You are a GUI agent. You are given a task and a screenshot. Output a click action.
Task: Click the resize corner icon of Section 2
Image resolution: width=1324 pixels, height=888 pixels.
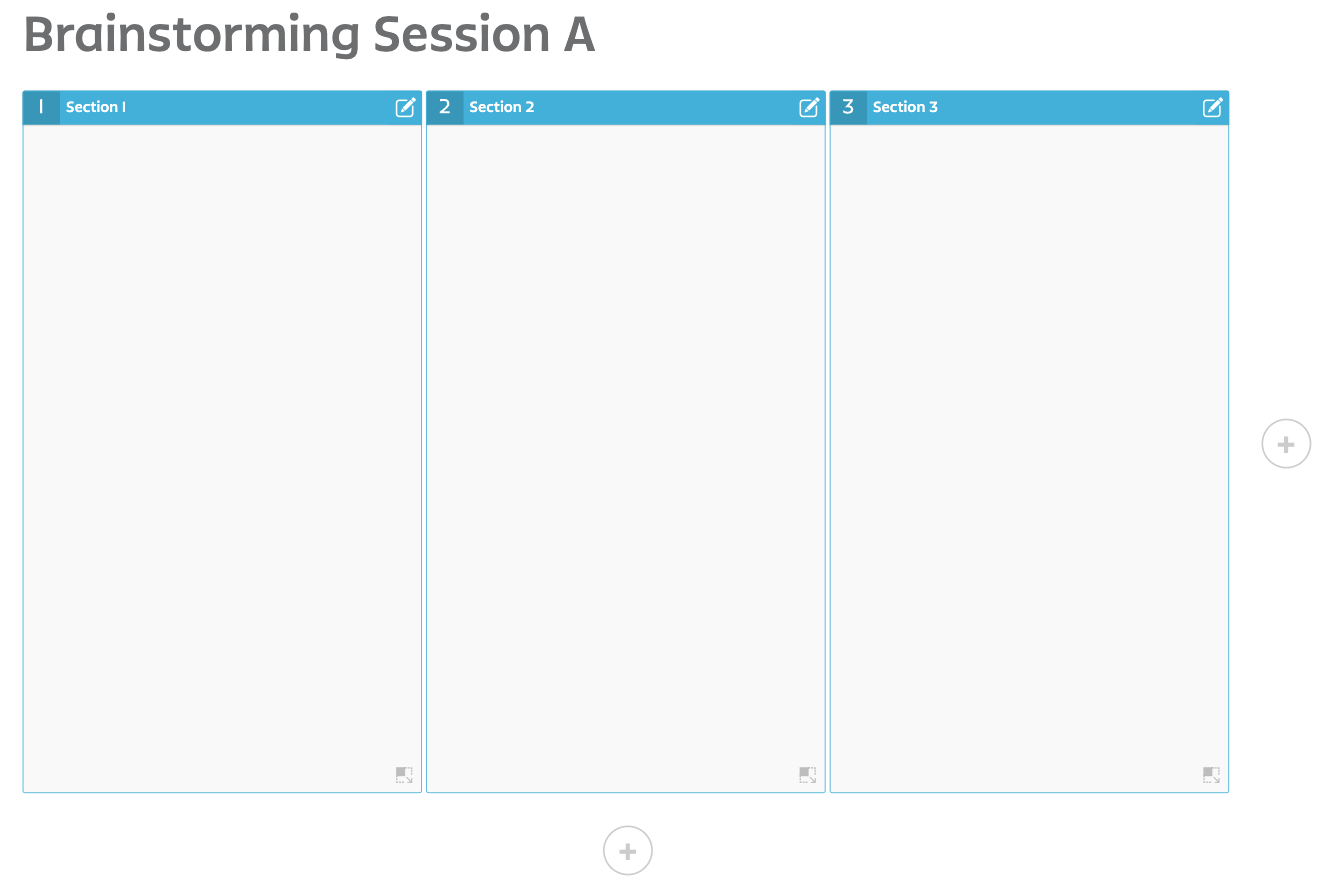pyautogui.click(x=808, y=775)
